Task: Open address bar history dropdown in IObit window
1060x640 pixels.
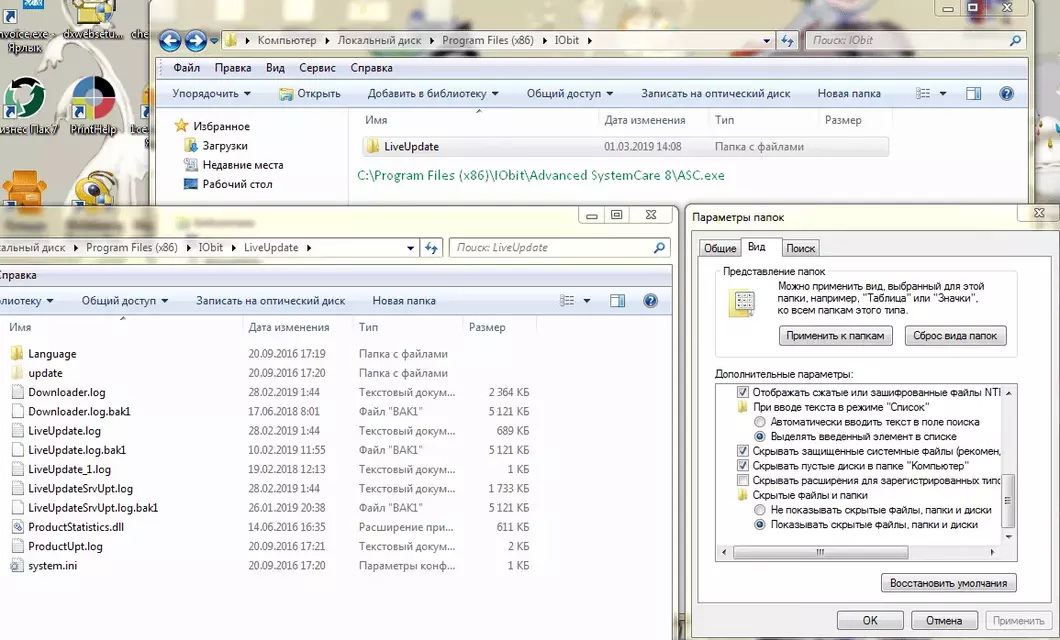Action: pyautogui.click(x=767, y=41)
